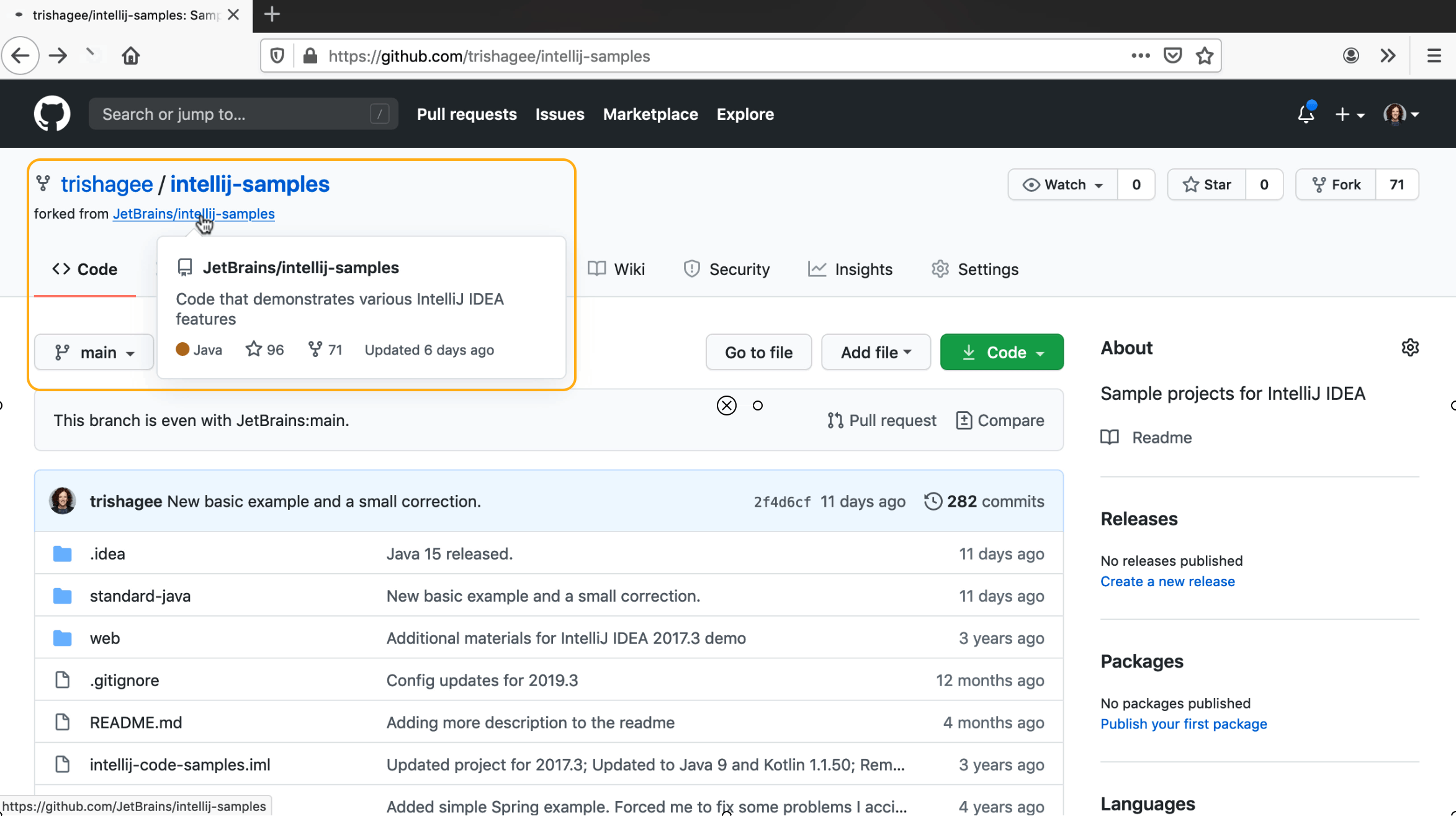The image size is (1456, 816).
Task: Open the Marketplace menu
Action: click(x=650, y=114)
